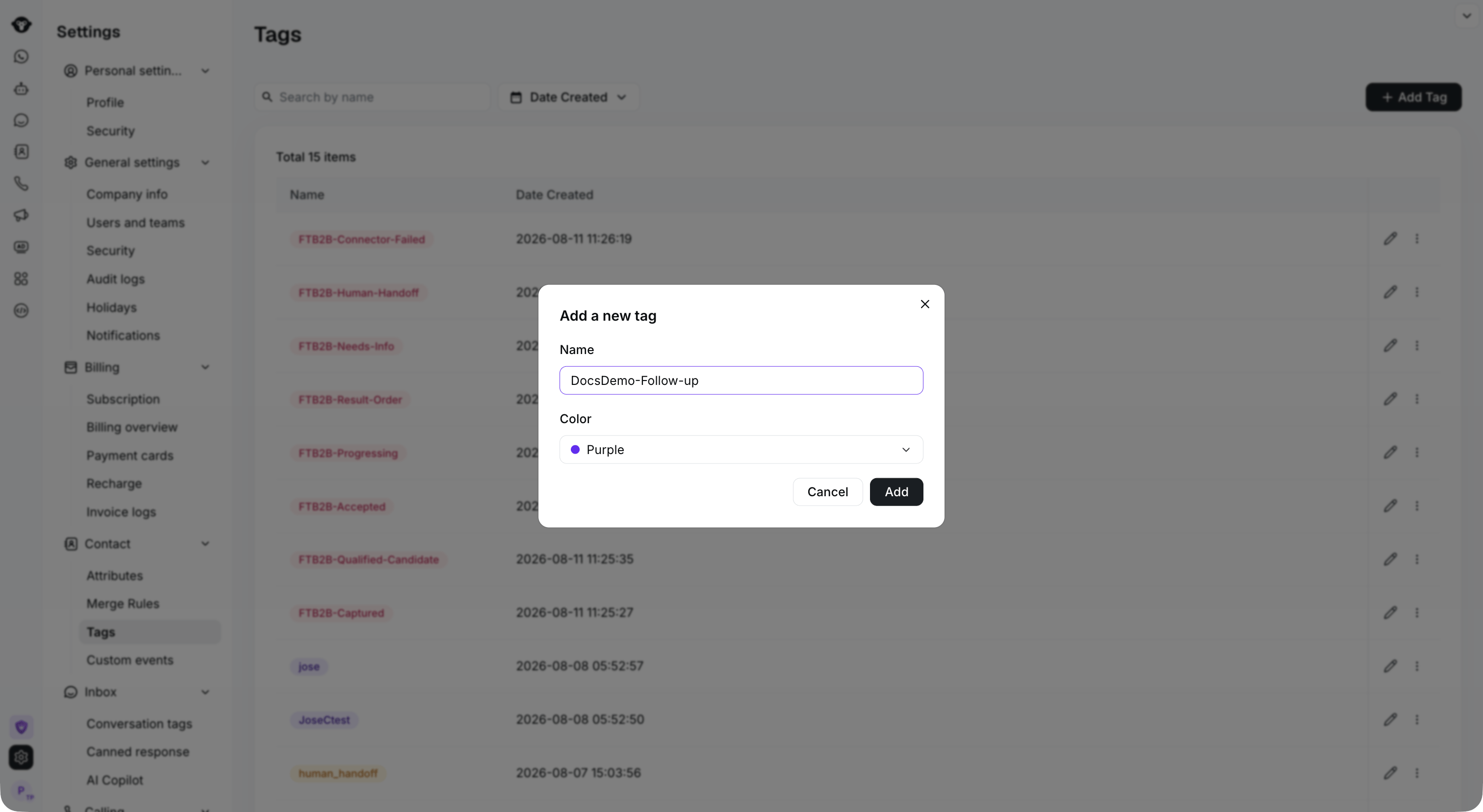Image resolution: width=1483 pixels, height=812 pixels.
Task: Open the megaphone broadcast icon
Action: (x=21, y=215)
